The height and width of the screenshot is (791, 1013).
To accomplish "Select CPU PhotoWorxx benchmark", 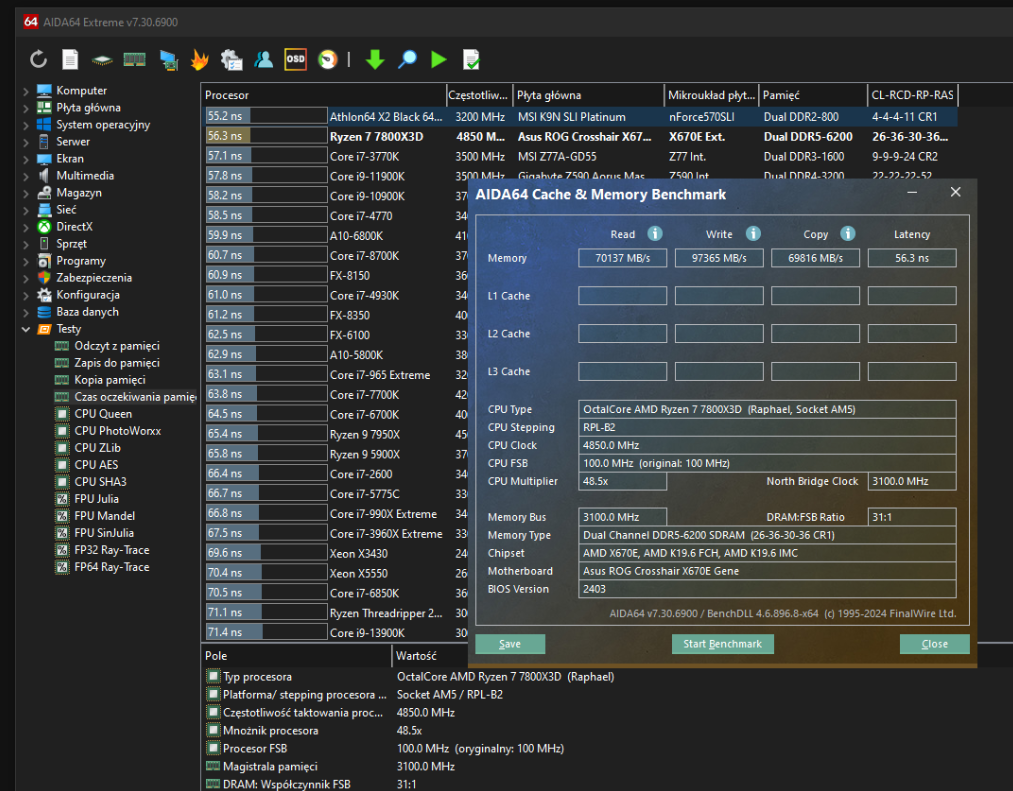I will (118, 430).
